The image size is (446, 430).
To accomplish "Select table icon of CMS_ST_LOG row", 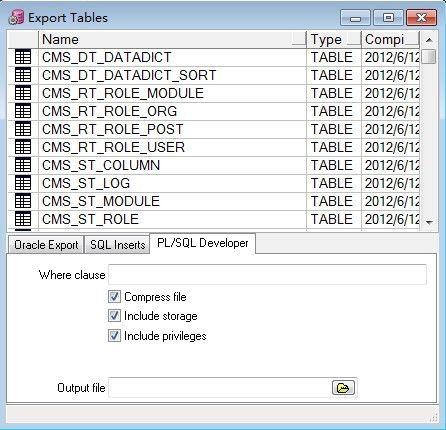I will (23, 183).
